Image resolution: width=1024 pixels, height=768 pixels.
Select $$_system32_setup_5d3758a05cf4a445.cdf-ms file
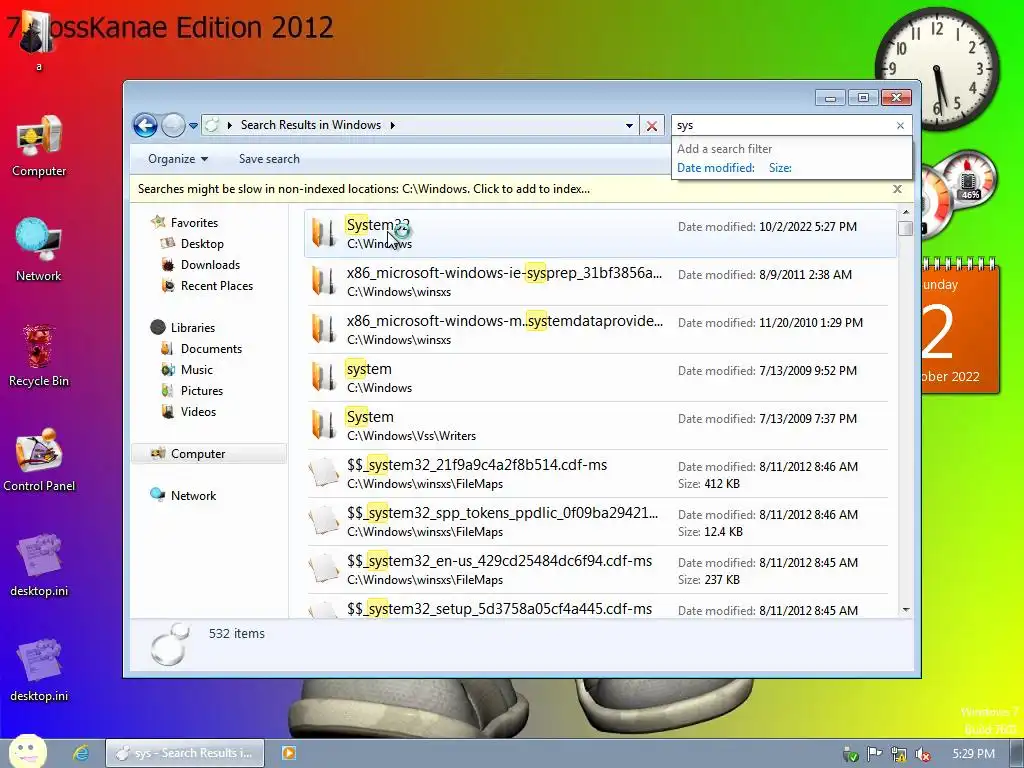tap(598, 607)
